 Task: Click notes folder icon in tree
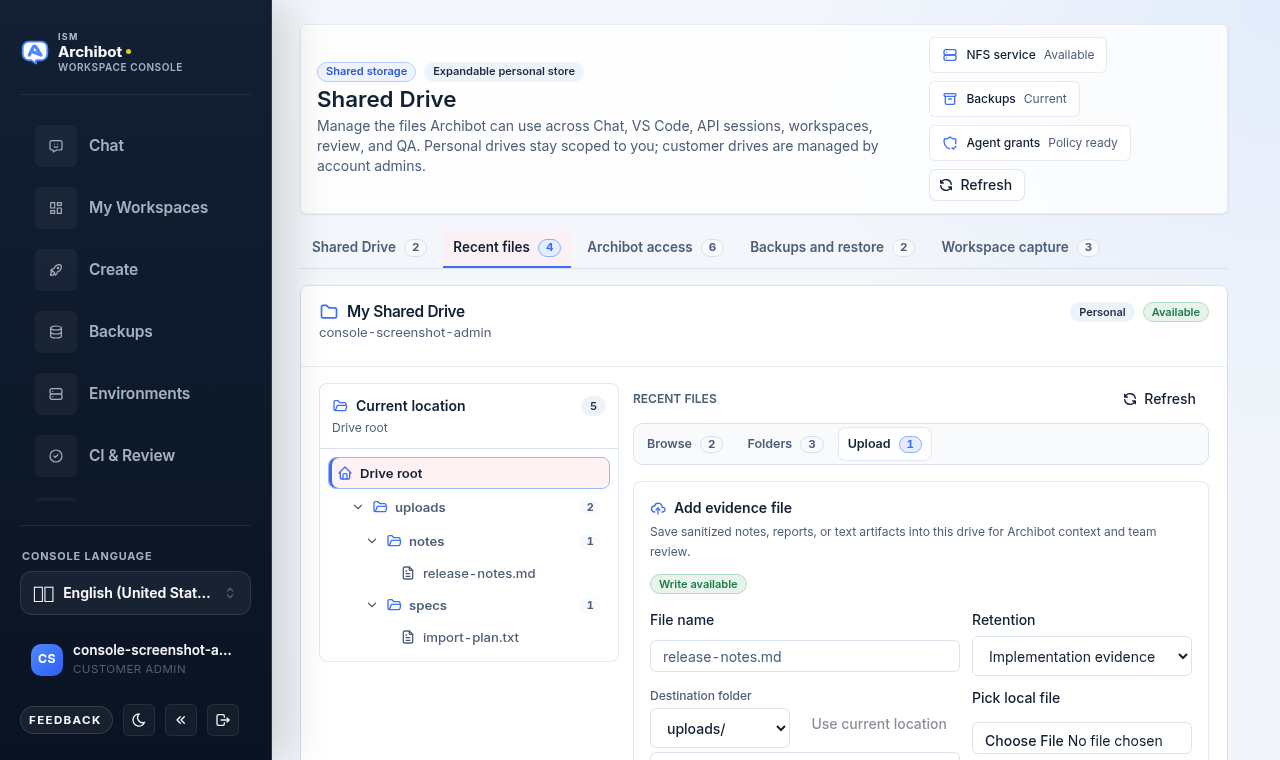click(394, 541)
